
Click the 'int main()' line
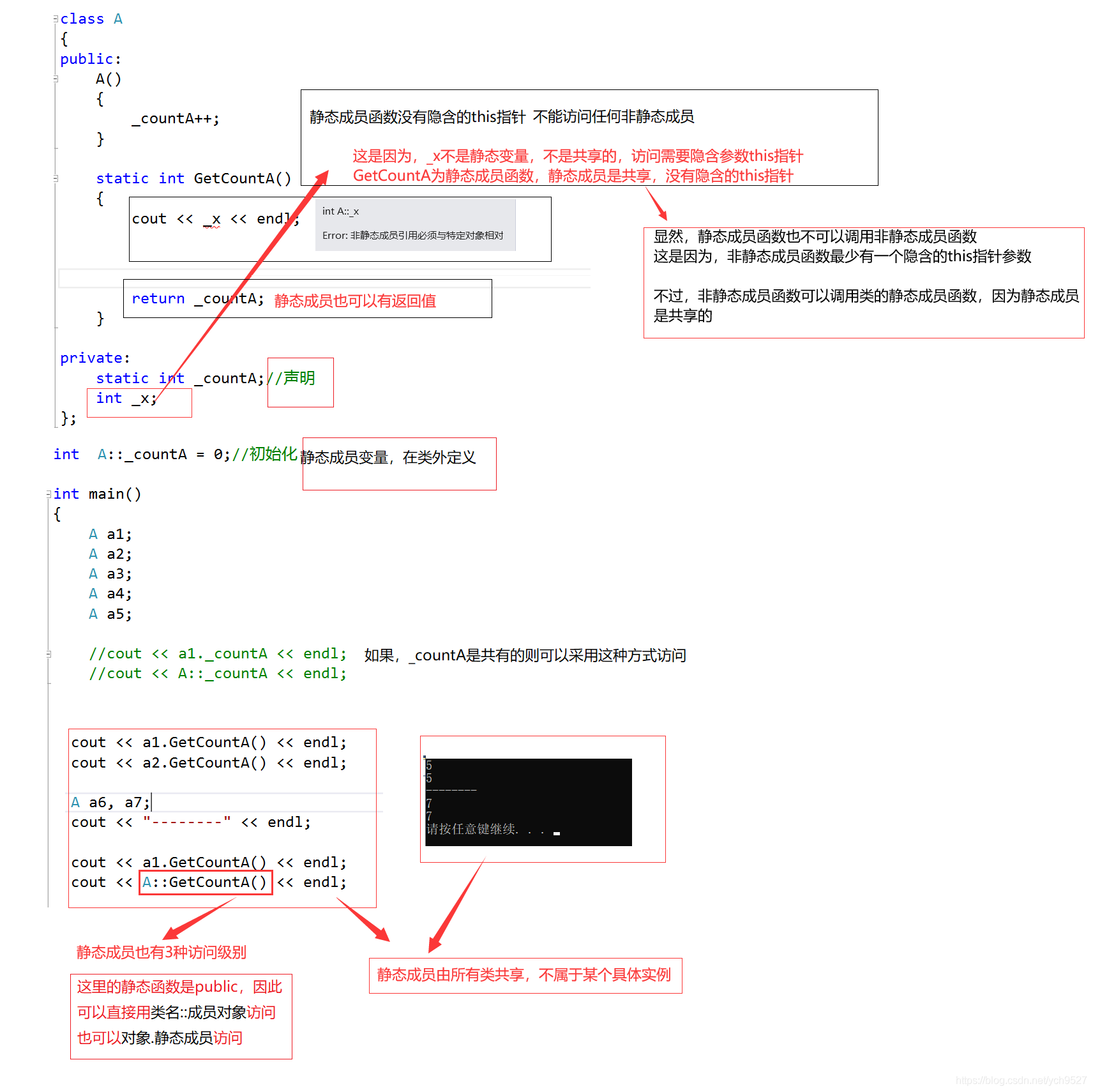click(97, 494)
